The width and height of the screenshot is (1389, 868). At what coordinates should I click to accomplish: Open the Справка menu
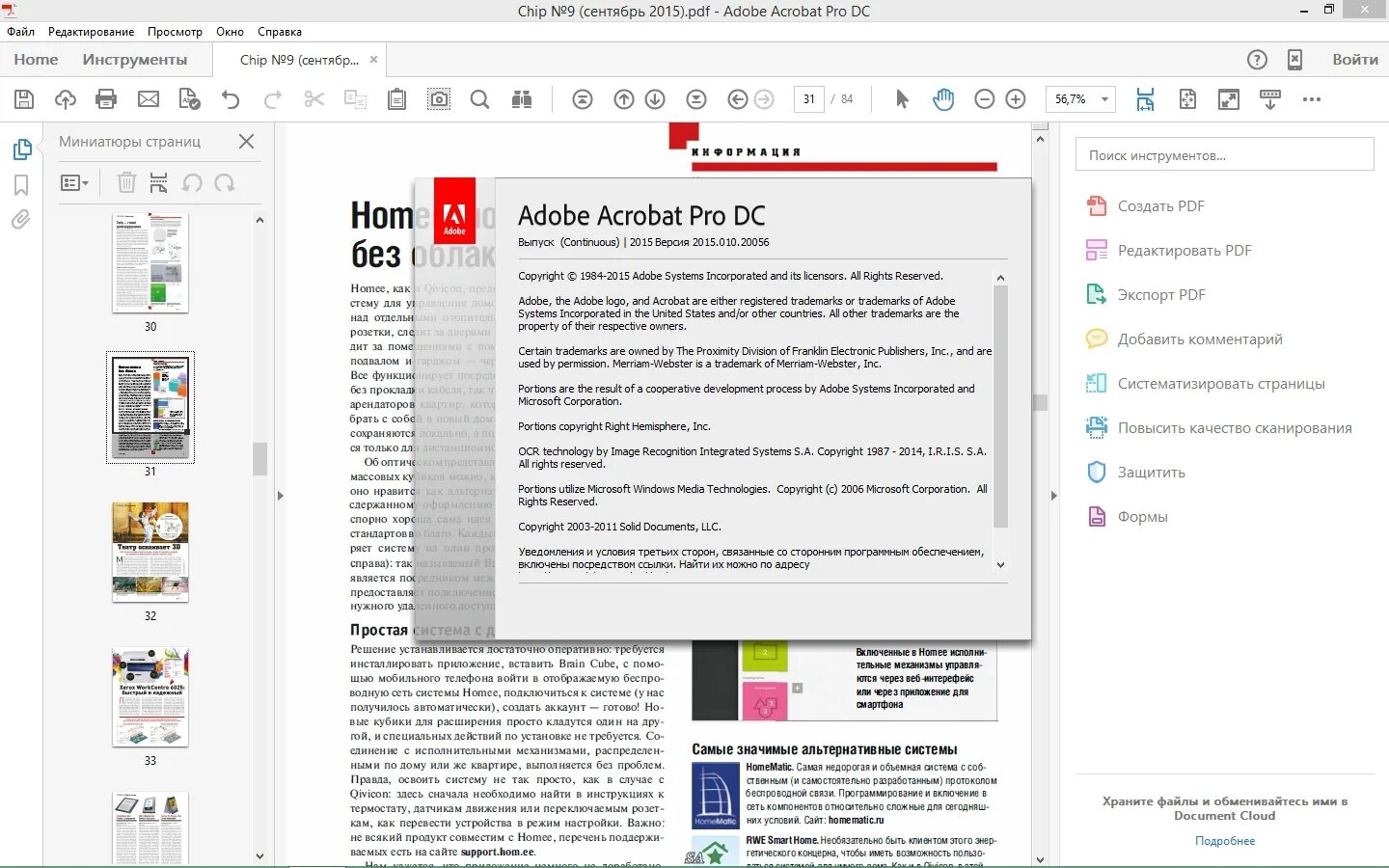pos(280,32)
